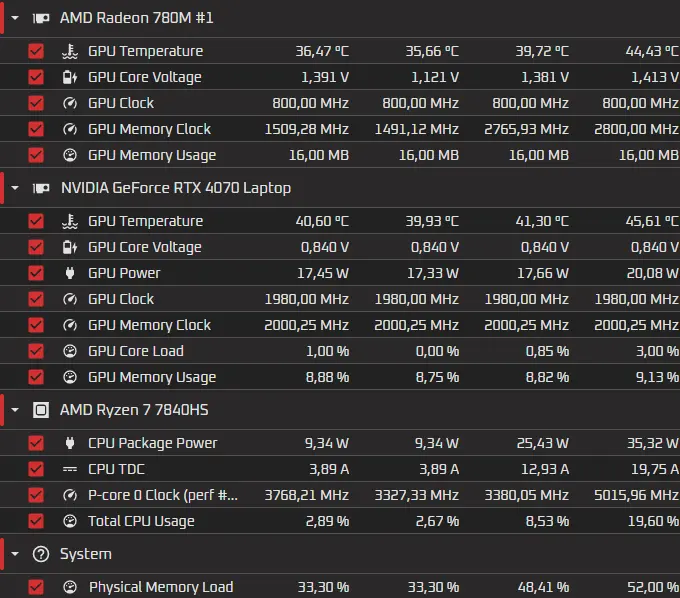680x598 pixels.
Task: Select the Physical Memory Load label
Action: tap(161, 587)
